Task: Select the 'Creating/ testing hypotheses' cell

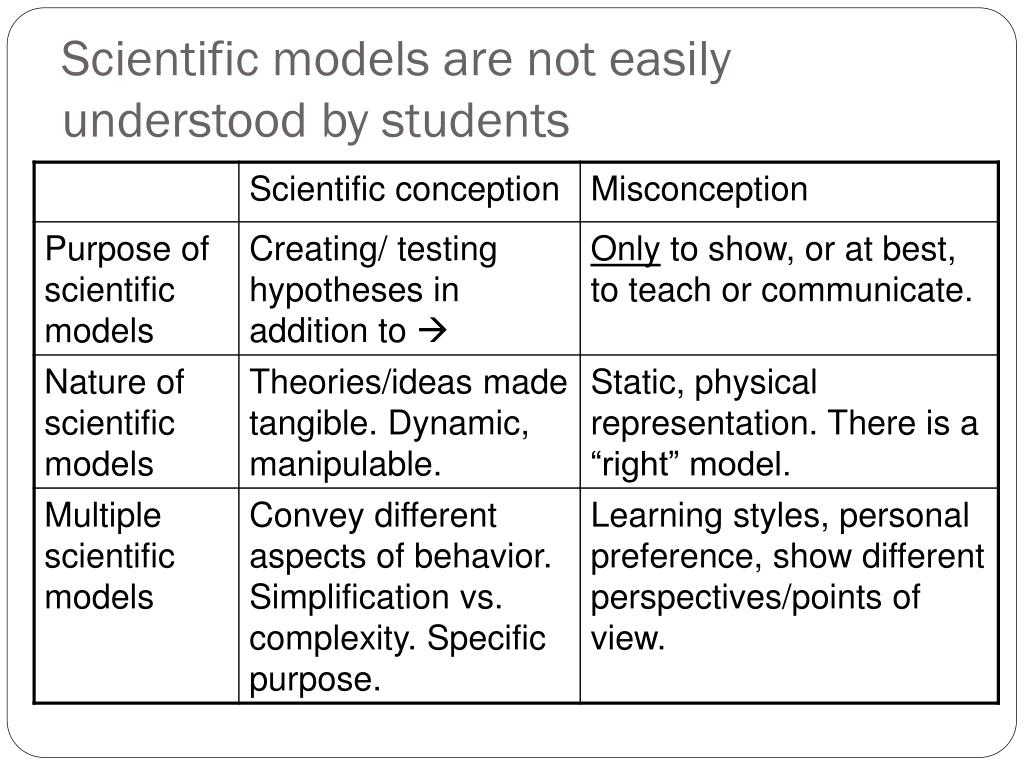Action: (x=409, y=289)
